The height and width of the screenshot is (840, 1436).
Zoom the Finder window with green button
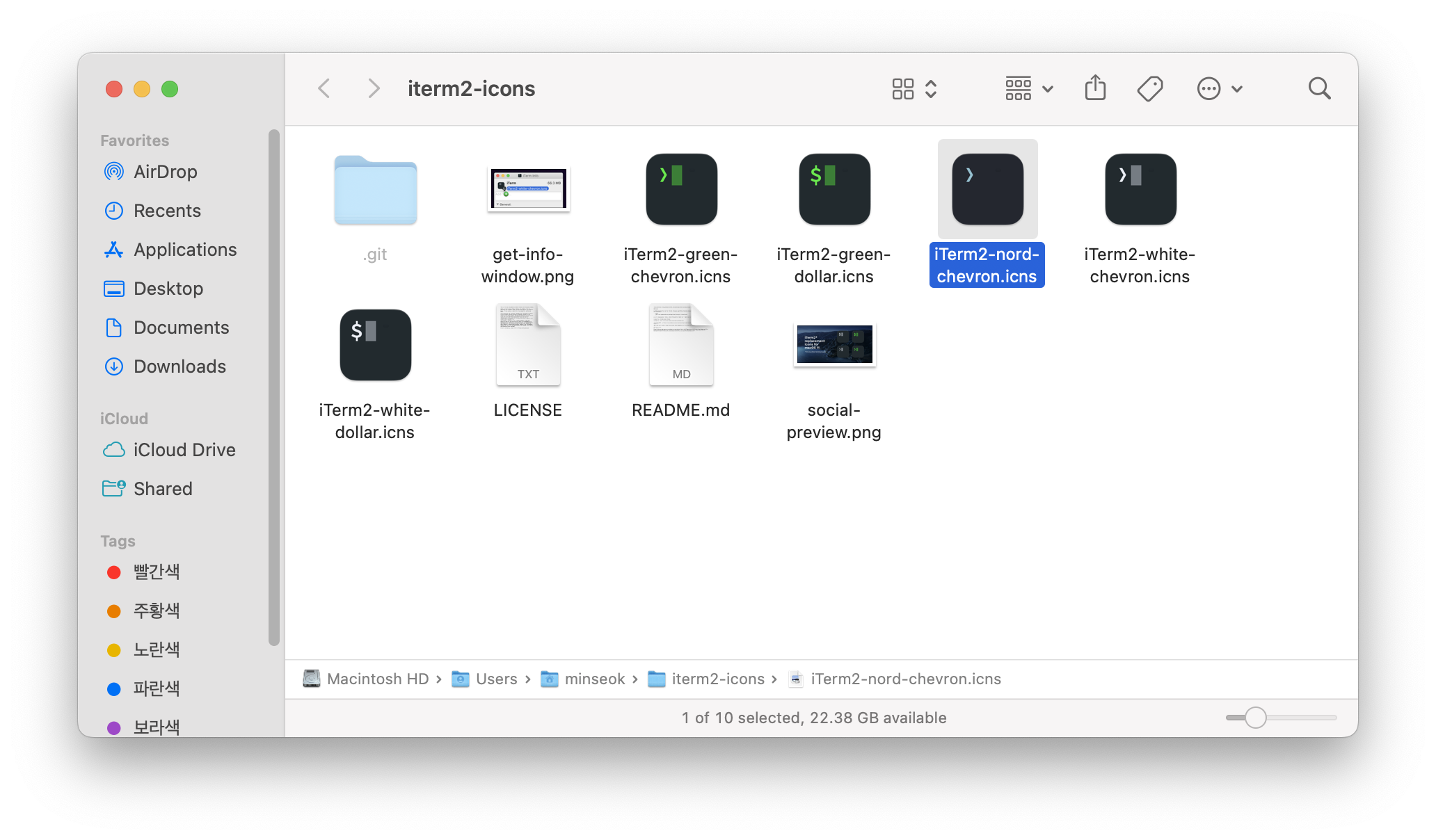[x=170, y=89]
